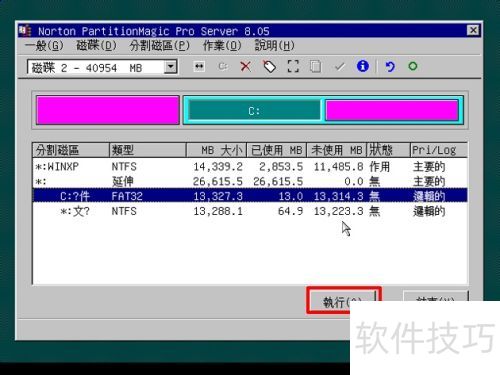
Task: Open the 磁碟(D) menu
Action: click(96, 46)
